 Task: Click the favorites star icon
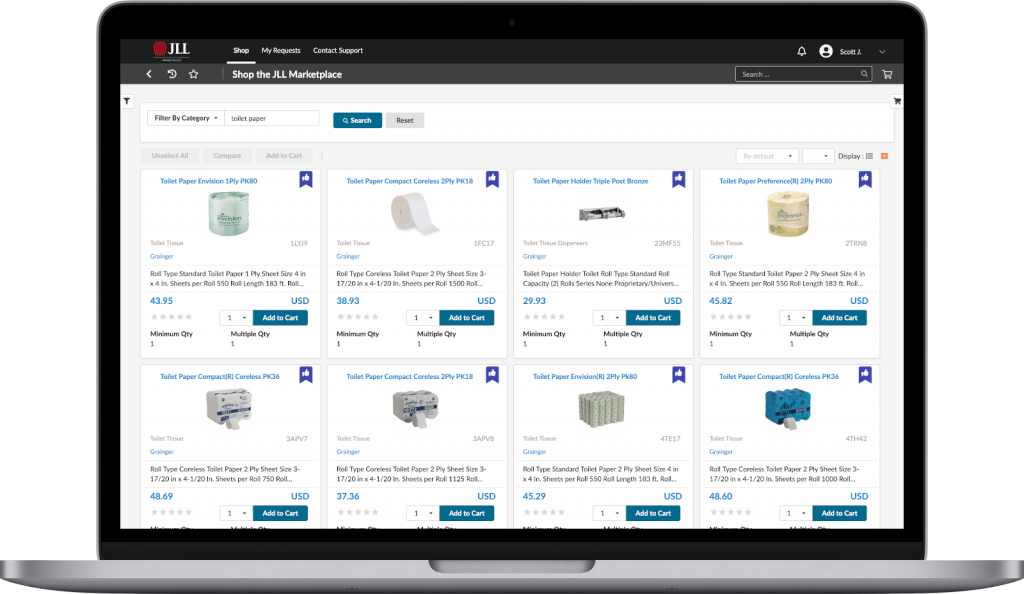(193, 74)
